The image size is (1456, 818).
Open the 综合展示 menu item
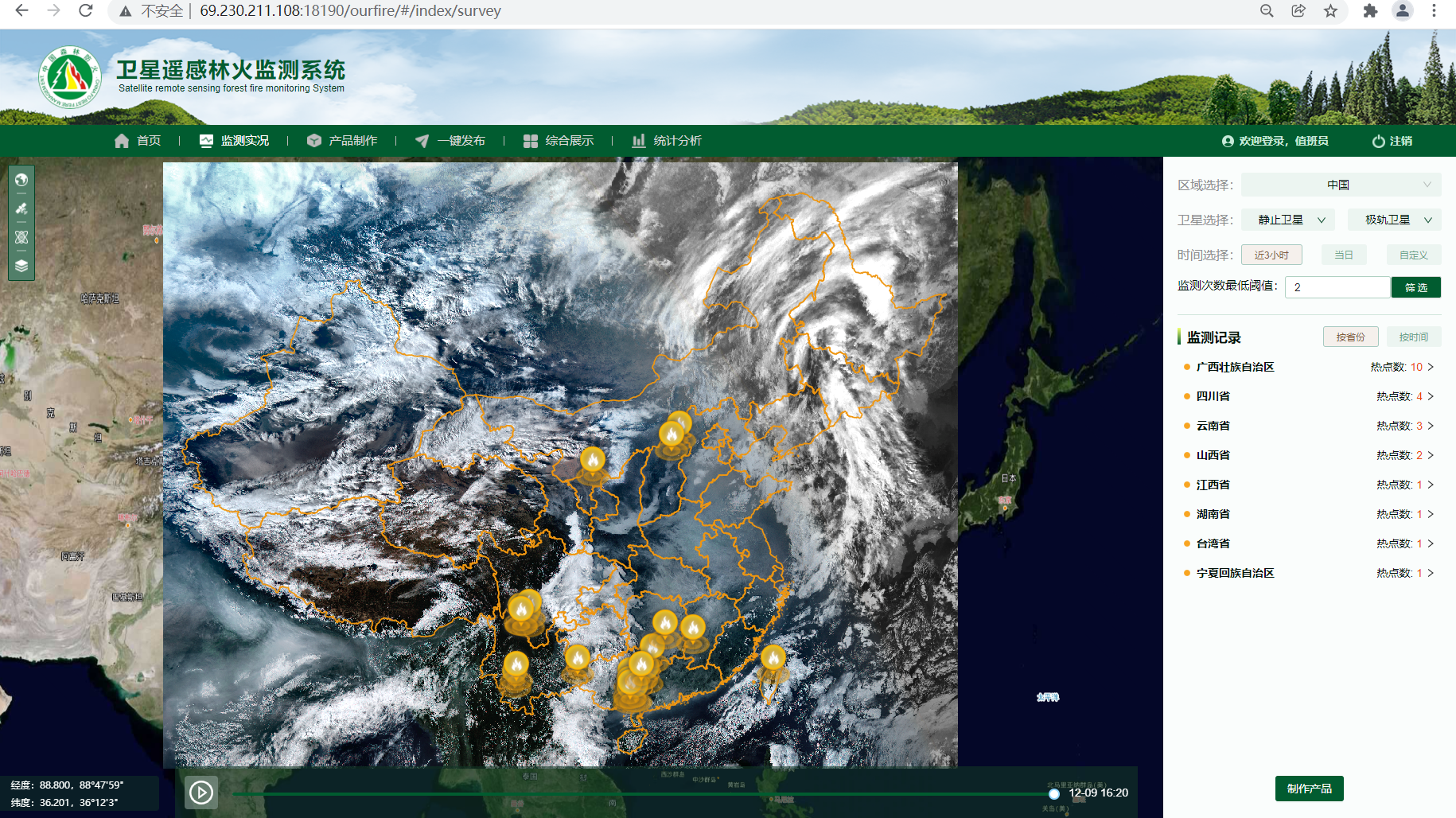coord(559,141)
